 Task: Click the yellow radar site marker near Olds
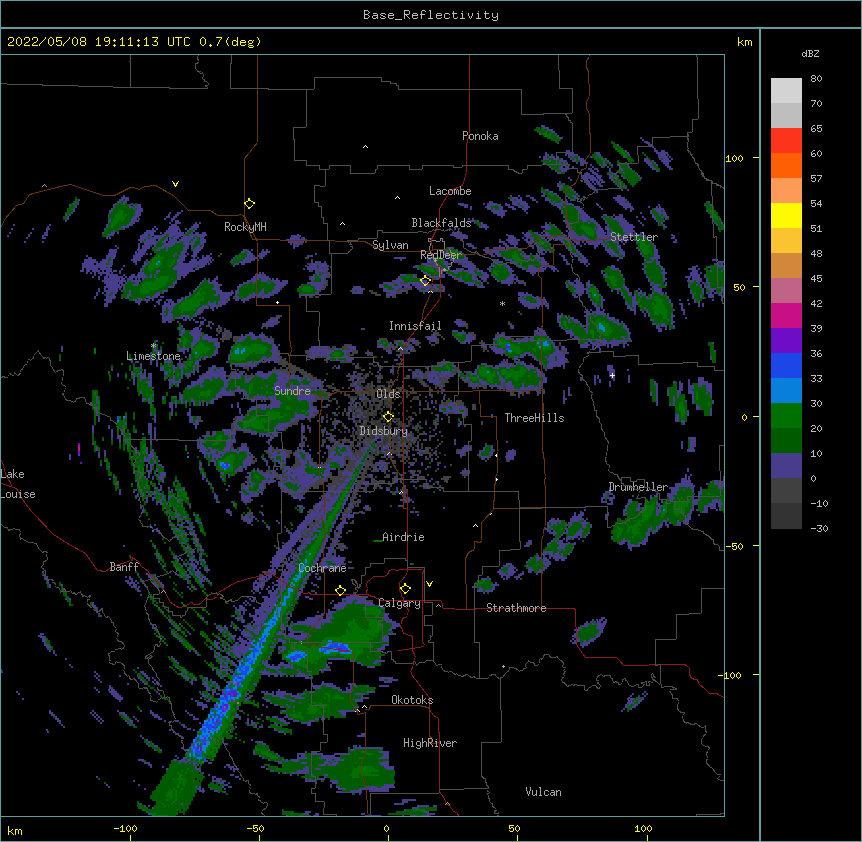(x=388, y=416)
